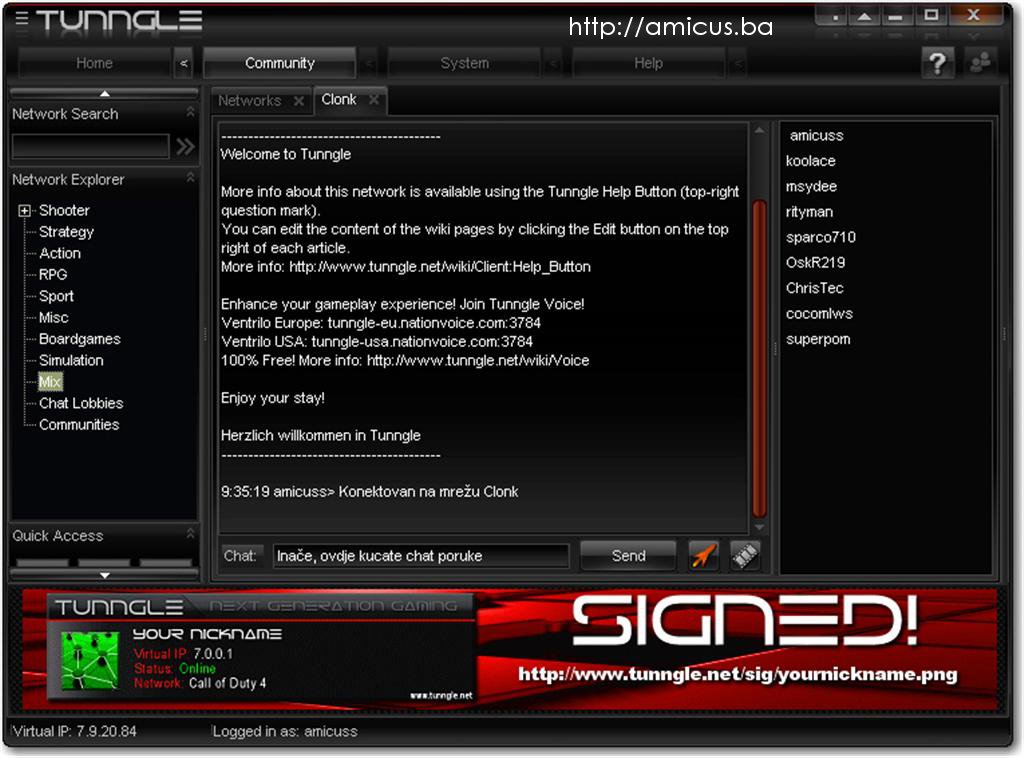Select user koolace in the member list
The width and height of the screenshot is (1024, 758).
tap(810, 161)
